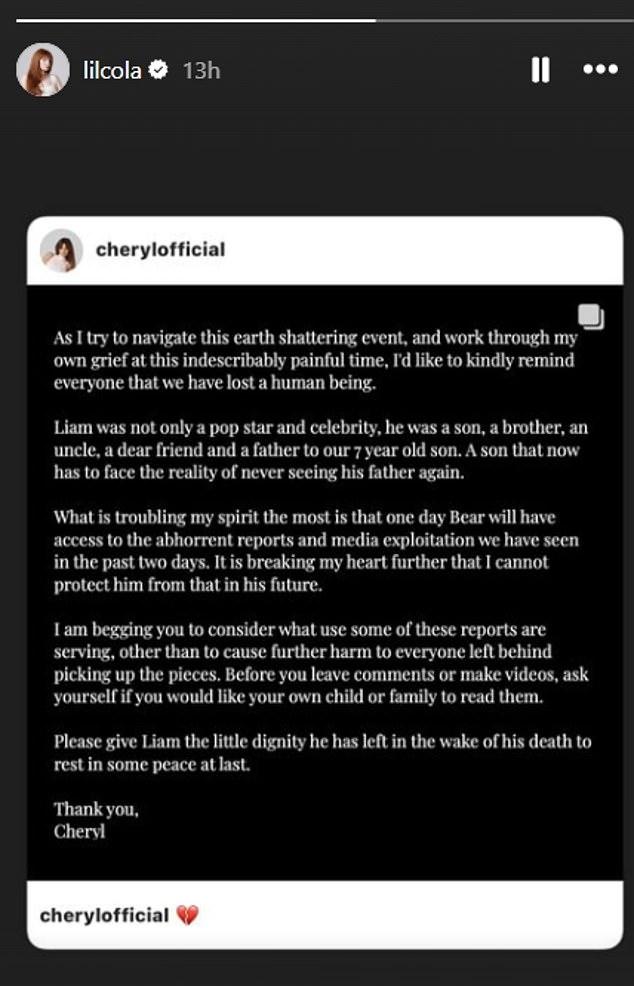634x986 pixels.
Task: Click the verified badge beside lilcola
Action: (x=158, y=70)
